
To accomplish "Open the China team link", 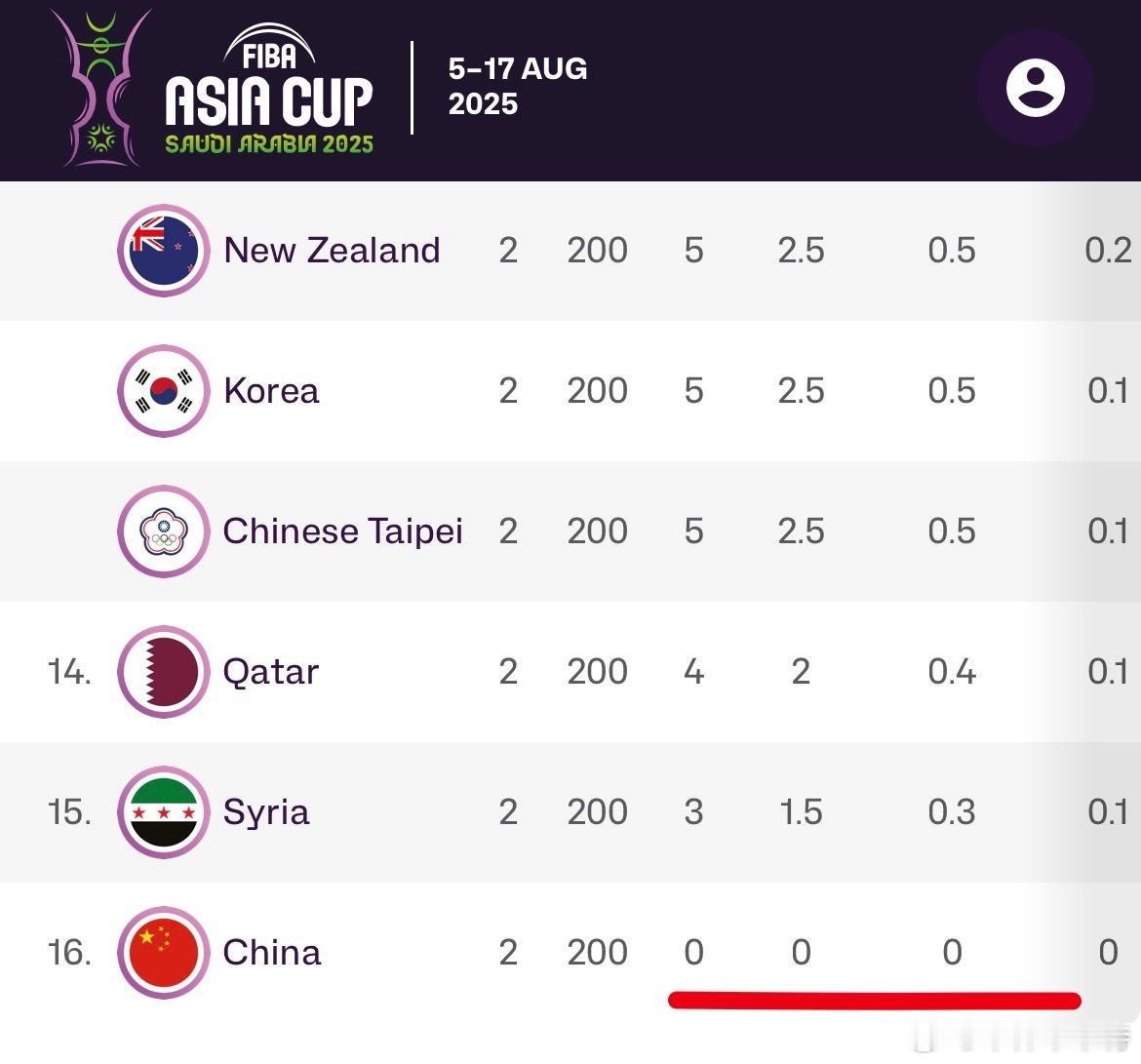I will click(271, 953).
